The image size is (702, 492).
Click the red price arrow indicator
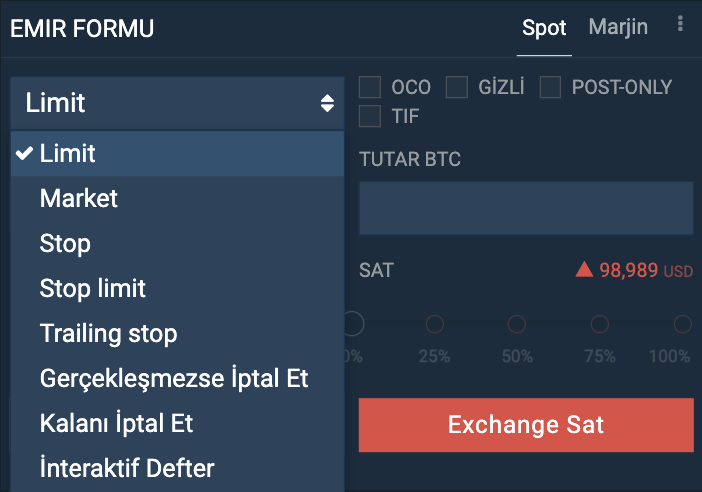click(x=584, y=270)
